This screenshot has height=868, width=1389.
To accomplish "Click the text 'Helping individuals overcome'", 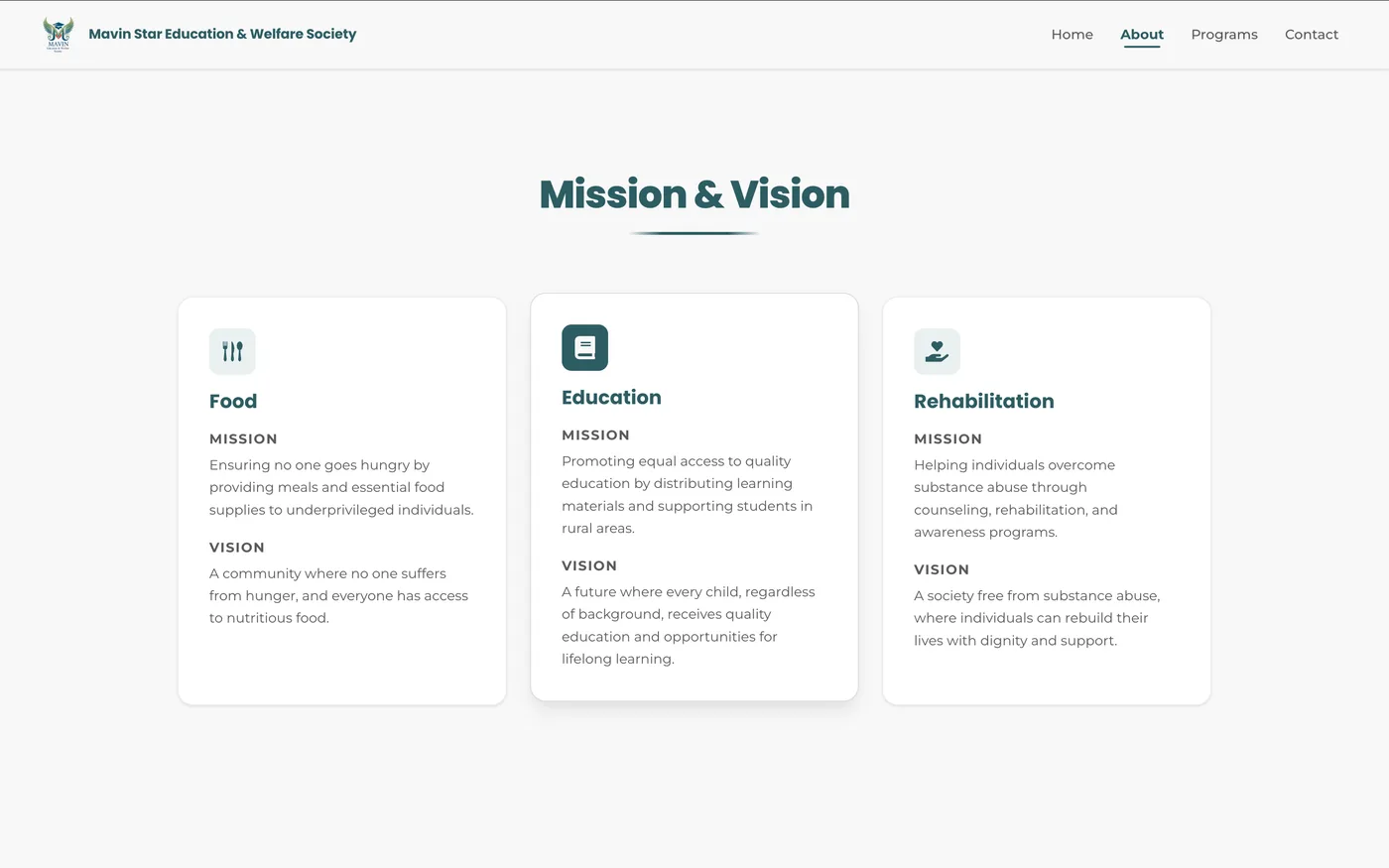I will pos(1014,465).
